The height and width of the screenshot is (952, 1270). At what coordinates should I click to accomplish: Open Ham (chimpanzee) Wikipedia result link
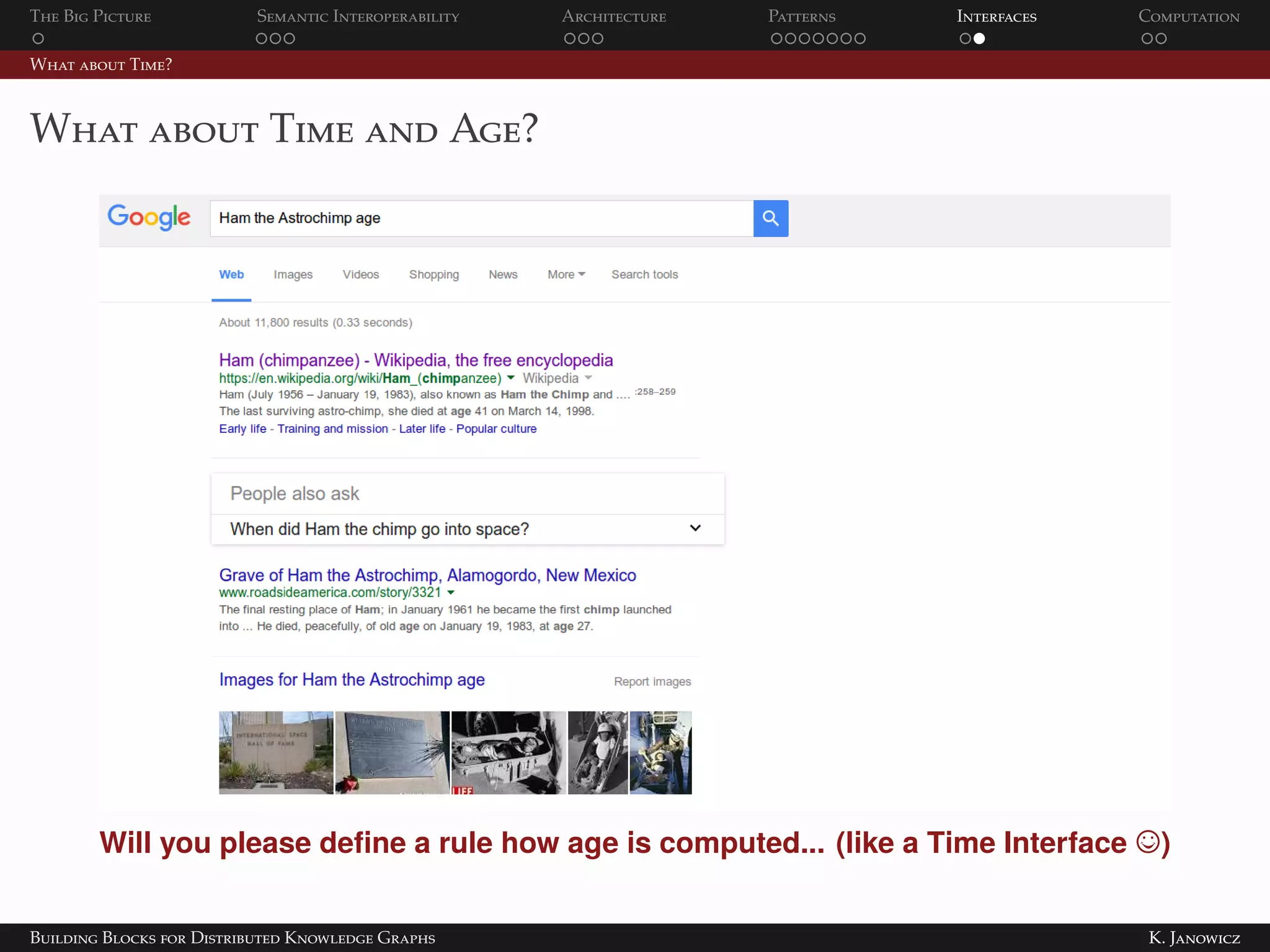coord(415,360)
